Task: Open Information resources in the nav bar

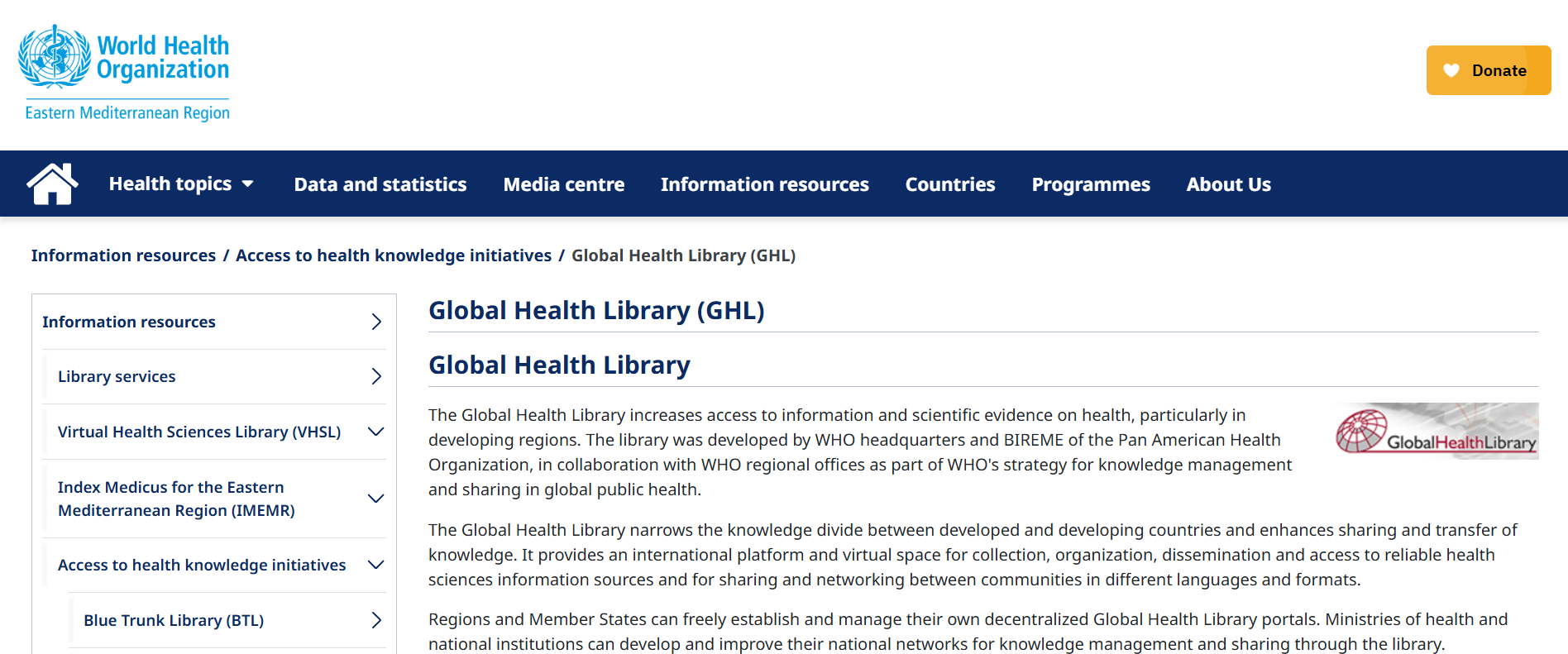Action: tap(765, 184)
